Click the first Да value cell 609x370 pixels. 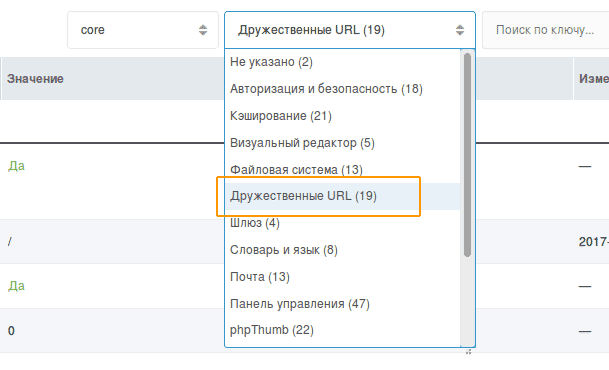point(16,166)
